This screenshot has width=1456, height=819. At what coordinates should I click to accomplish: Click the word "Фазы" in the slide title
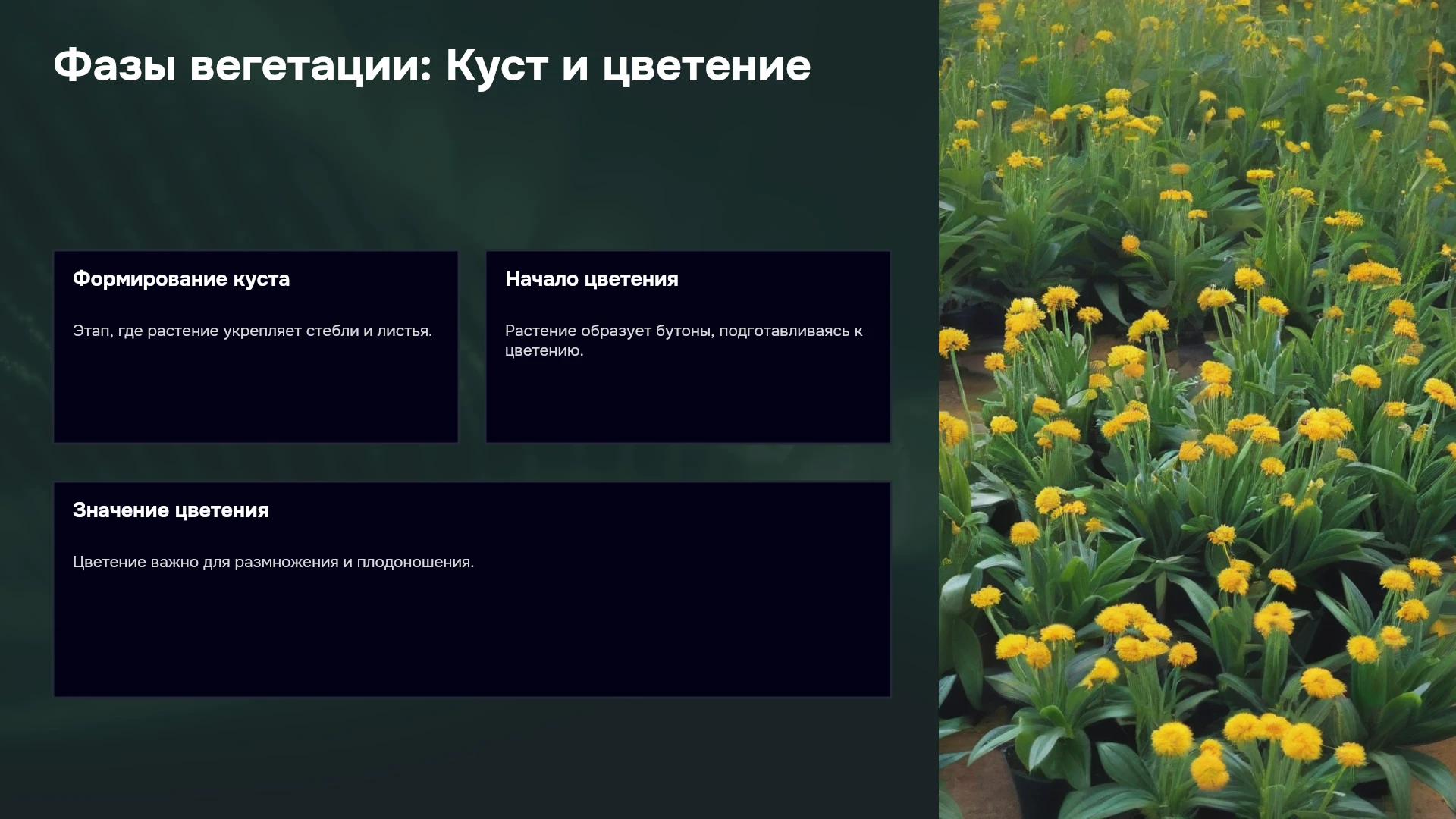pyautogui.click(x=115, y=66)
